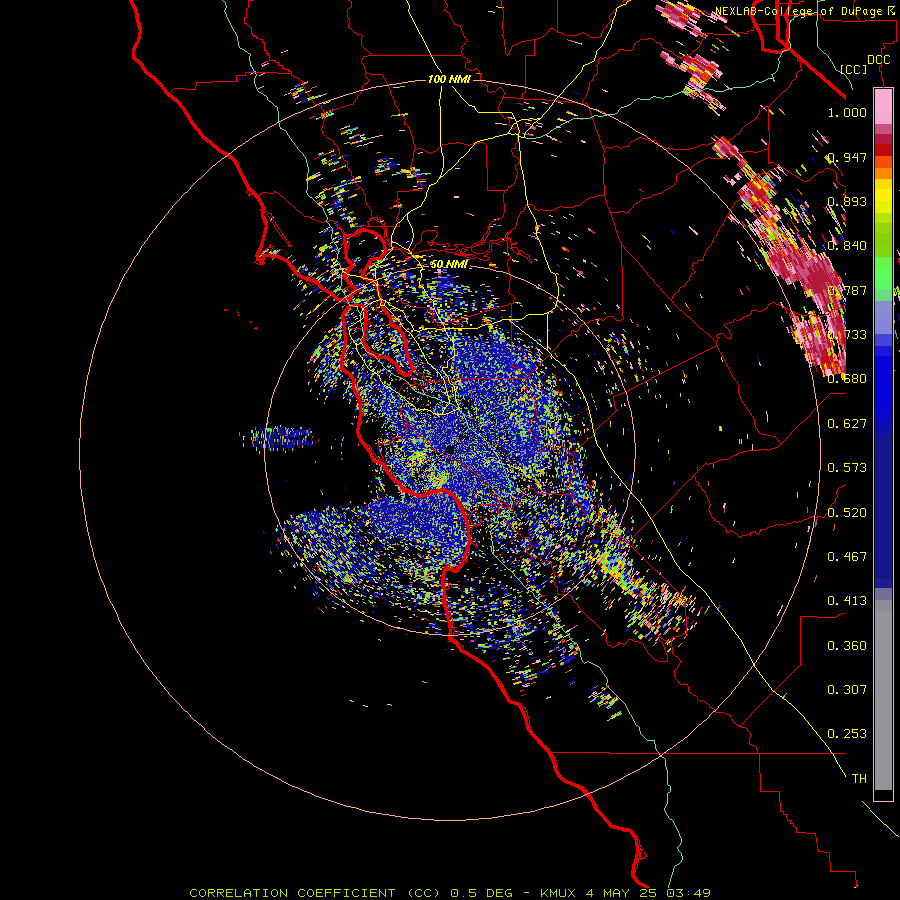Select the 0.680 color scale value
Screen dimensions: 900x900
[847, 379]
